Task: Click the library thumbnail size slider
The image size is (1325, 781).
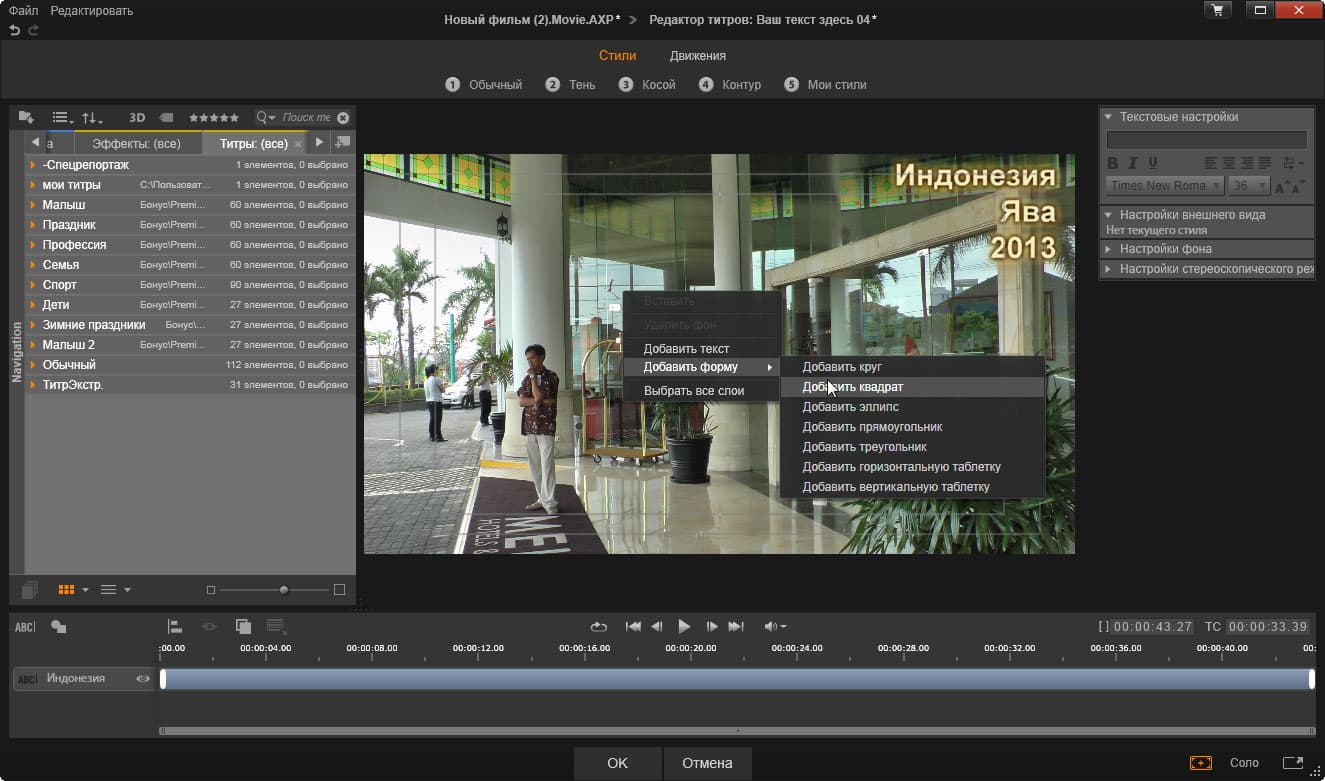Action: (284, 590)
